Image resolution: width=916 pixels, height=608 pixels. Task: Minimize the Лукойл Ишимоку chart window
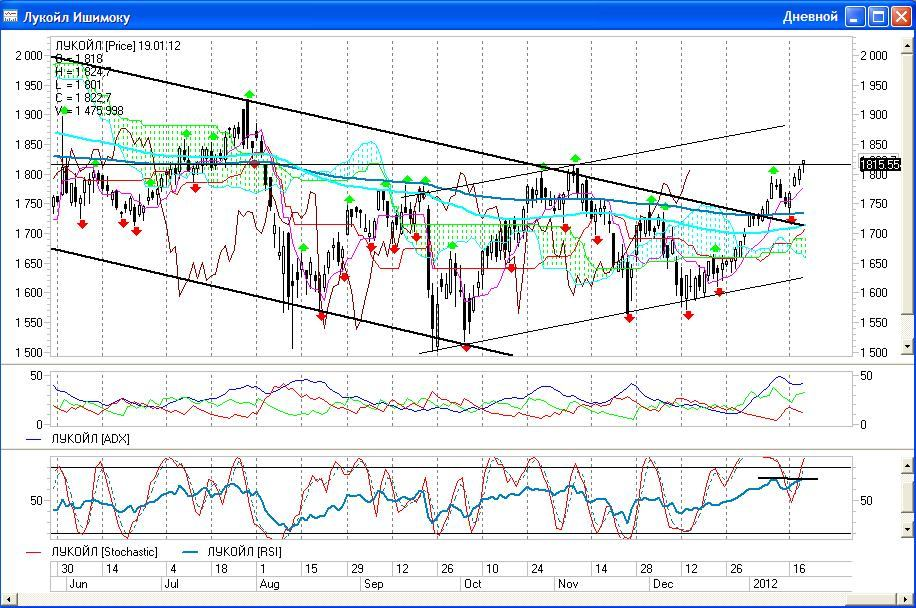(855, 16)
